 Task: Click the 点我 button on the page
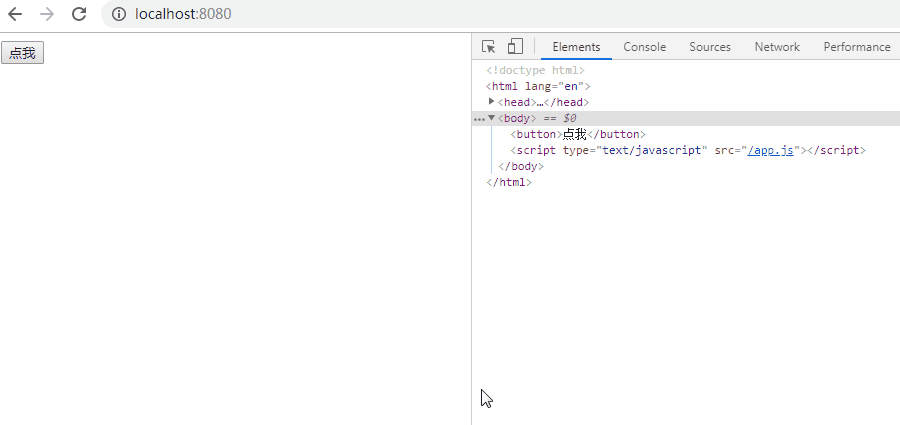pyautogui.click(x=22, y=53)
